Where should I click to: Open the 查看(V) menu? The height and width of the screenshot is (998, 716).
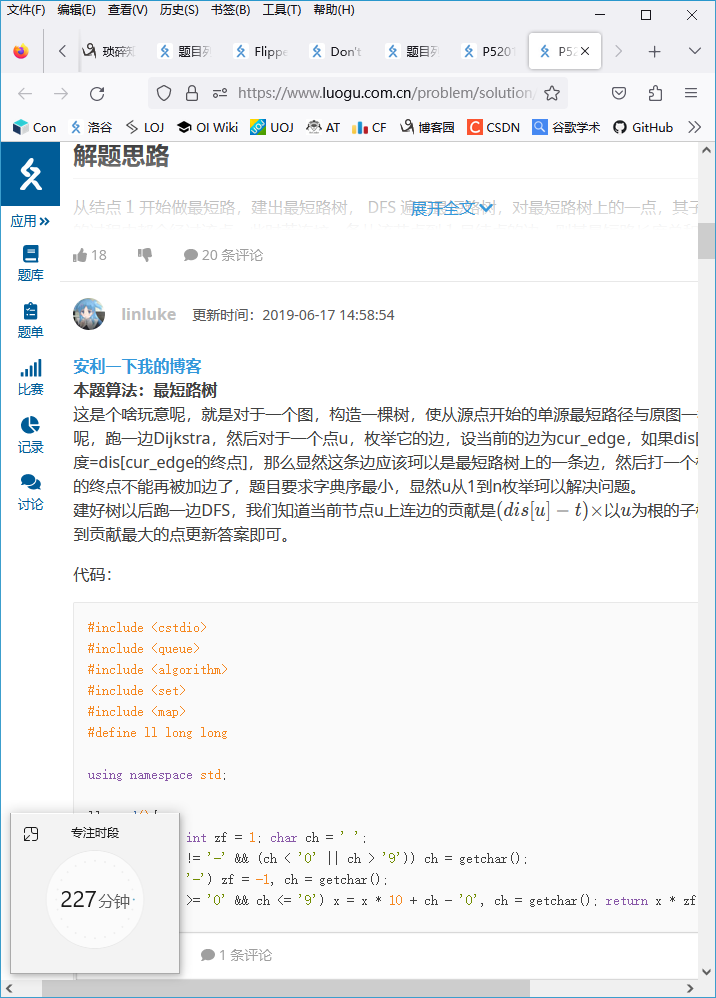point(127,10)
